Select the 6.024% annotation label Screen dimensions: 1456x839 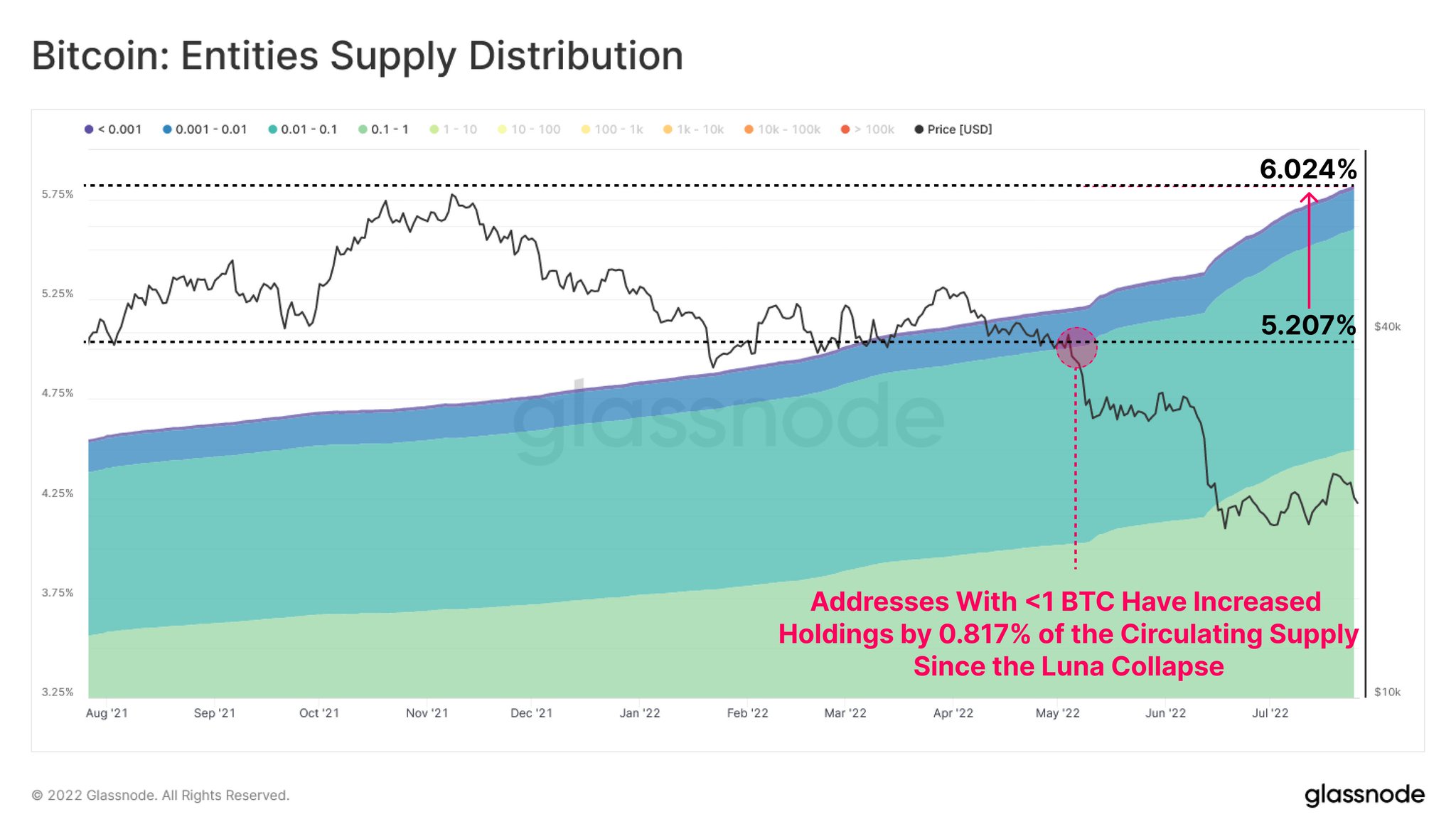[1308, 169]
